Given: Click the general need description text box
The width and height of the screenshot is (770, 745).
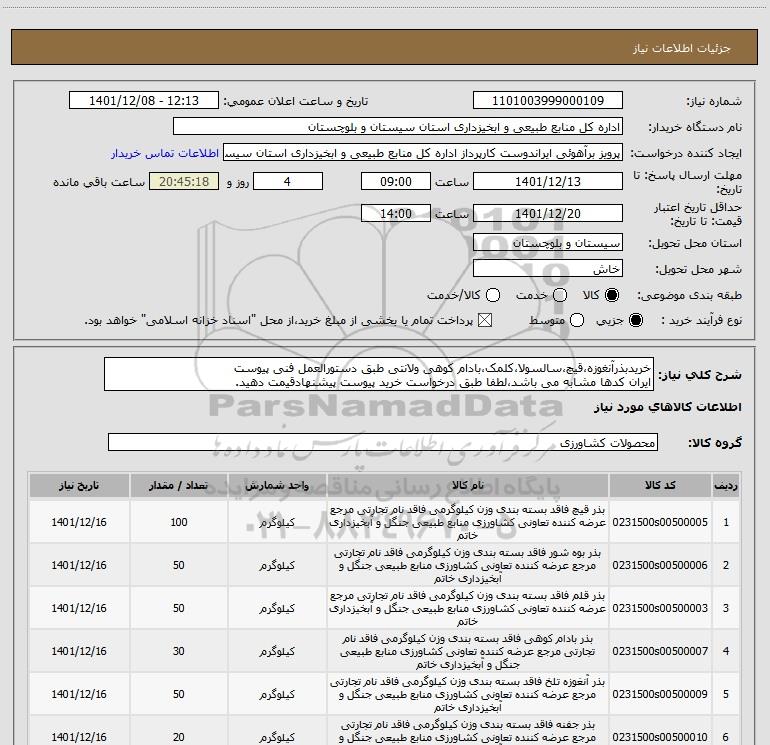Looking at the screenshot, I should click(x=379, y=375).
